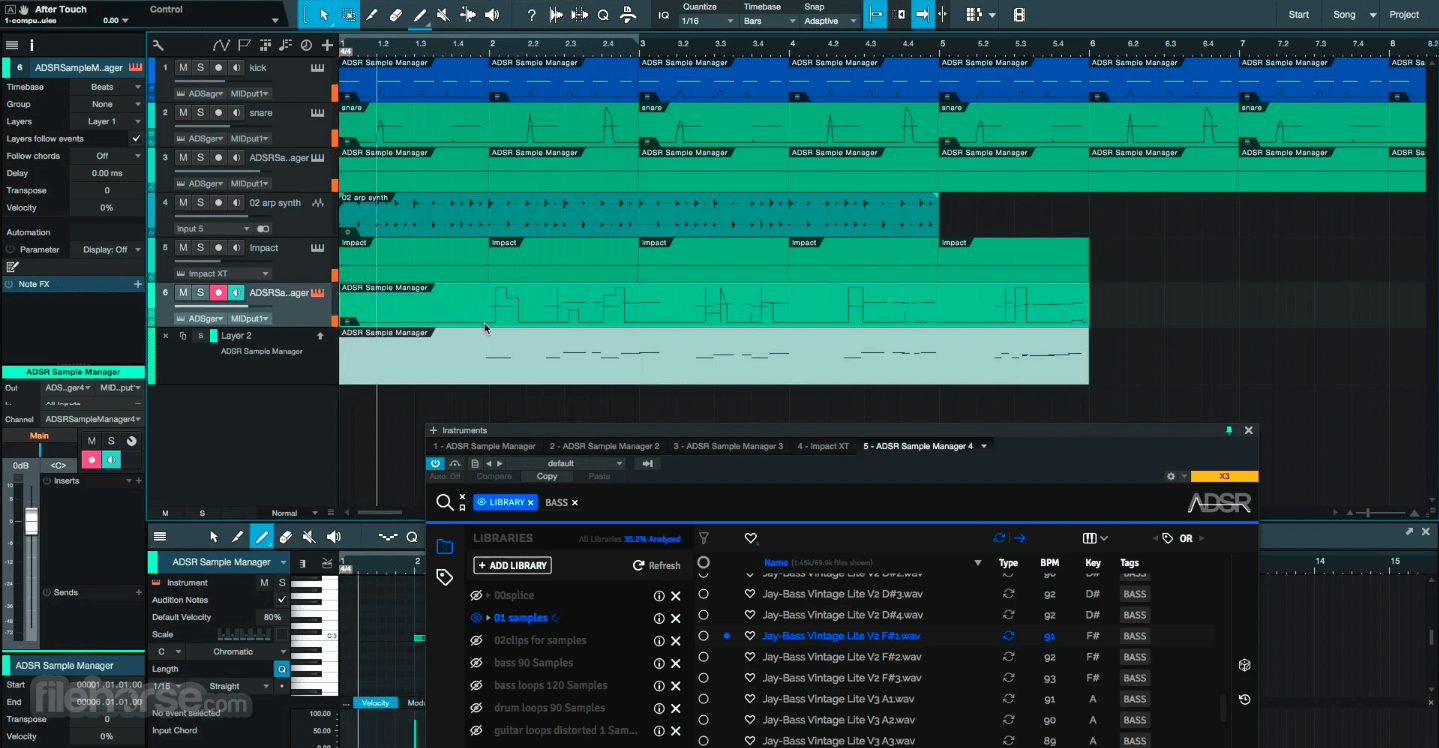Open the ADSR history clock icon
The height and width of the screenshot is (748, 1439).
click(x=1245, y=699)
